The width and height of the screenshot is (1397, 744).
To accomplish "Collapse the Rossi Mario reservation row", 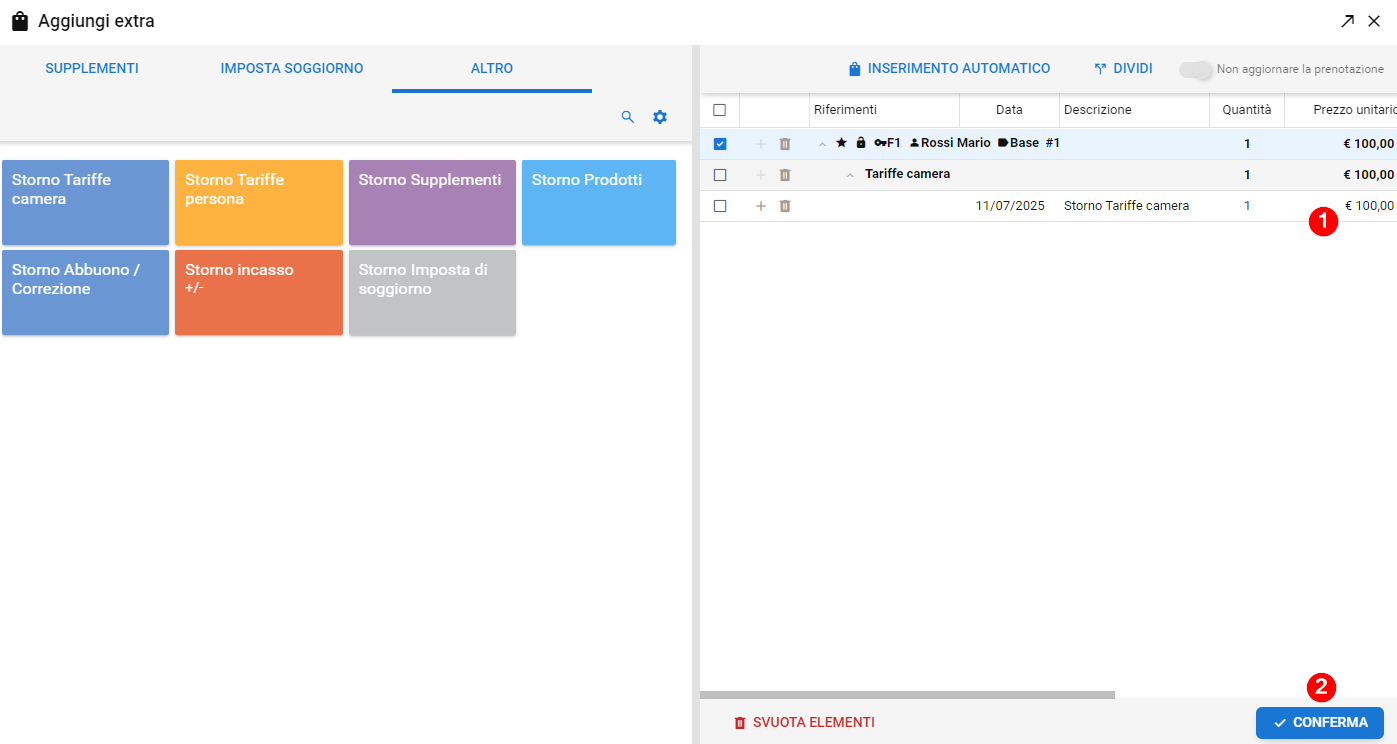I will (823, 144).
